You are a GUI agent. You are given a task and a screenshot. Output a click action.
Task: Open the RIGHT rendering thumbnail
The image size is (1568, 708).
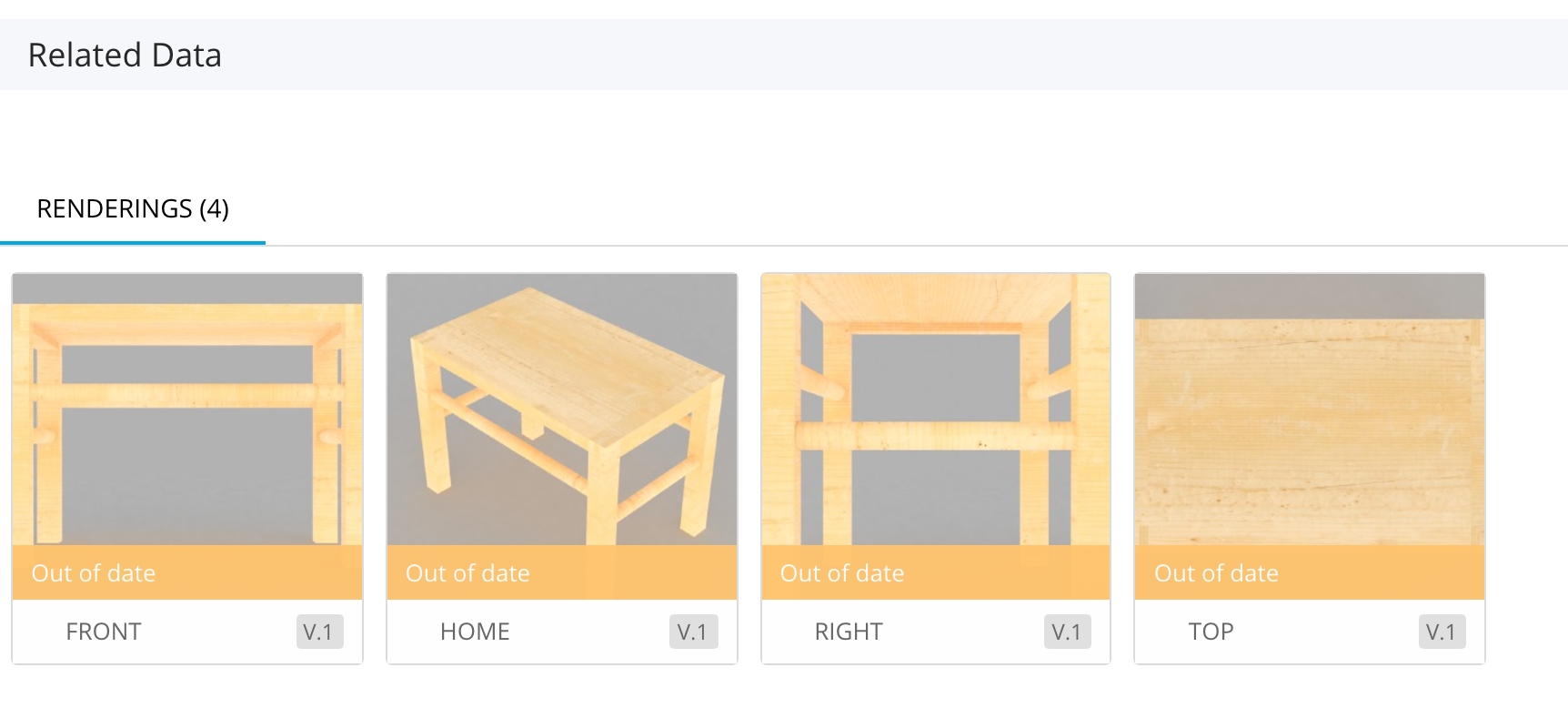[x=935, y=410]
